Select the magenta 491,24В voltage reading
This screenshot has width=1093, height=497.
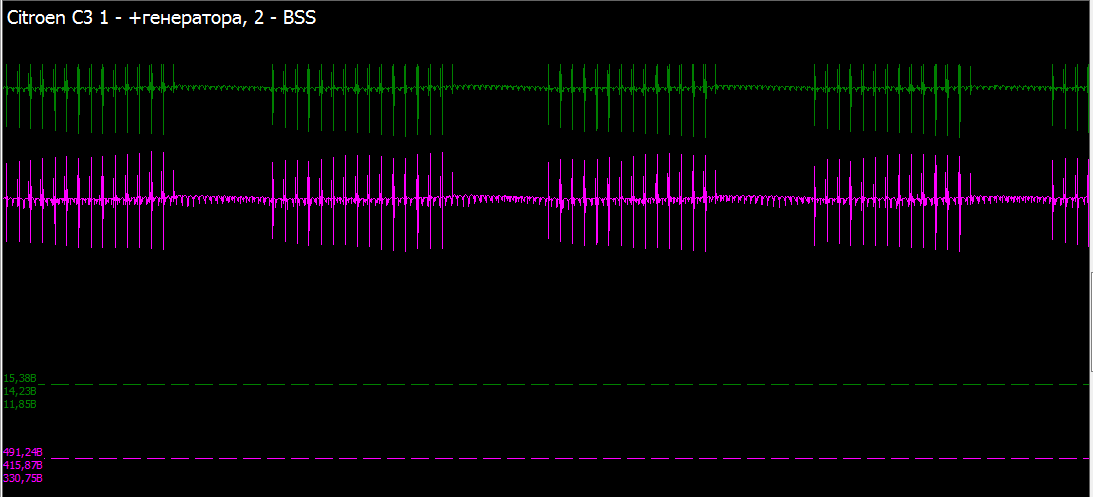point(22,452)
